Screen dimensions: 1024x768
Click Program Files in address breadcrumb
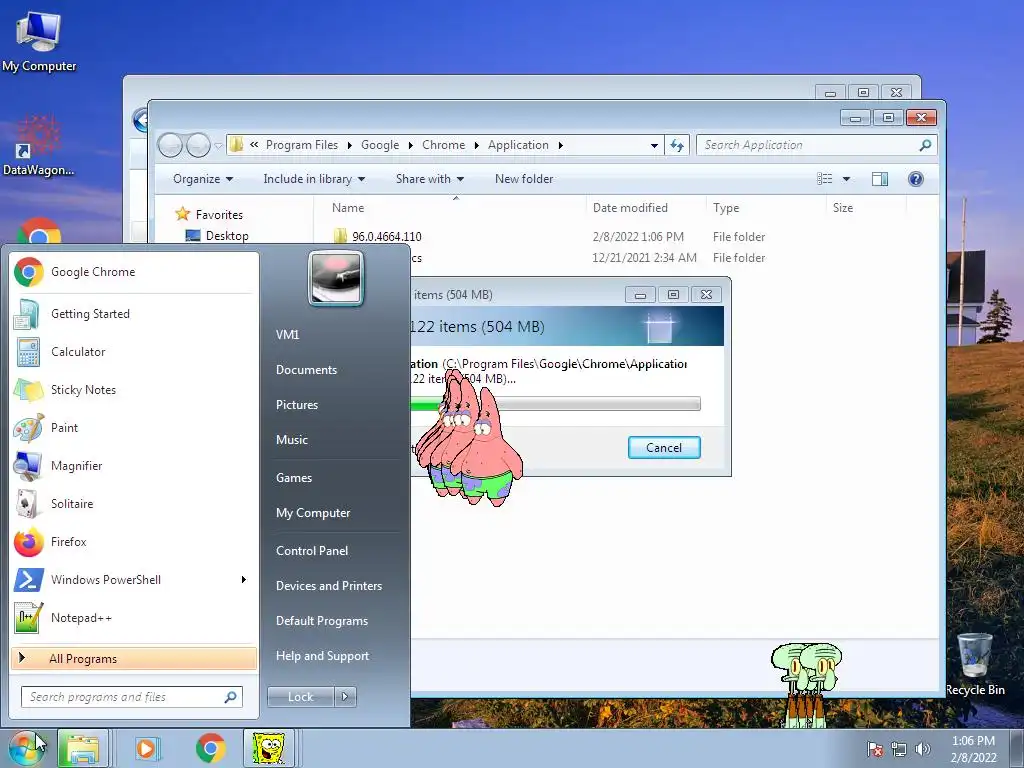302,145
